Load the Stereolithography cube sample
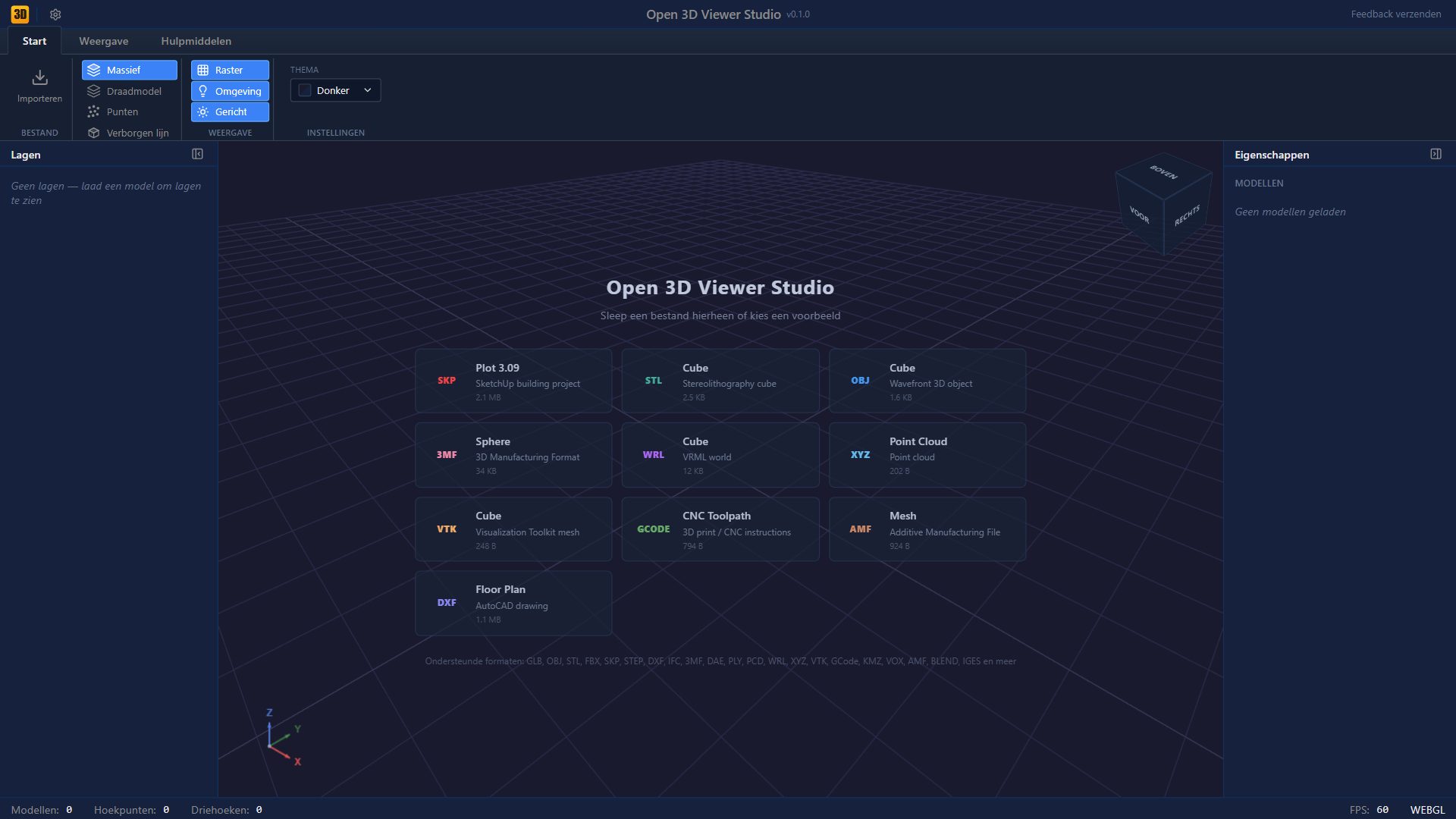Screen dimensions: 1456x819 click(x=720, y=381)
